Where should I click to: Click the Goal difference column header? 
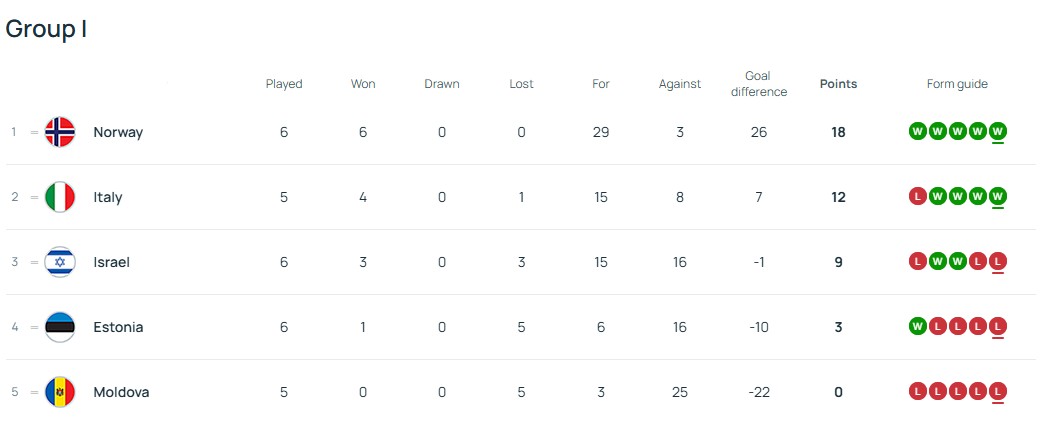759,84
